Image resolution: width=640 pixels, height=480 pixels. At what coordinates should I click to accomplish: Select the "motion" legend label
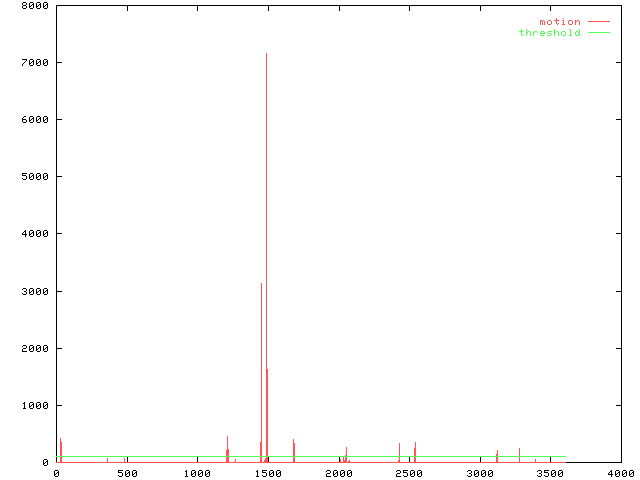click(559, 21)
